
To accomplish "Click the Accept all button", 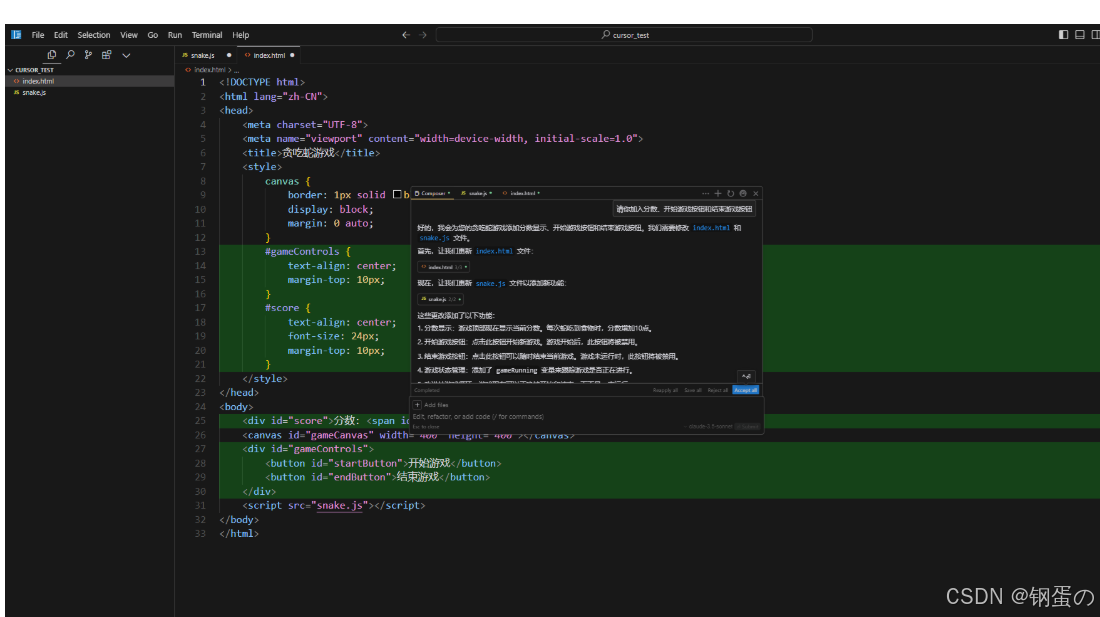I will pos(745,390).
